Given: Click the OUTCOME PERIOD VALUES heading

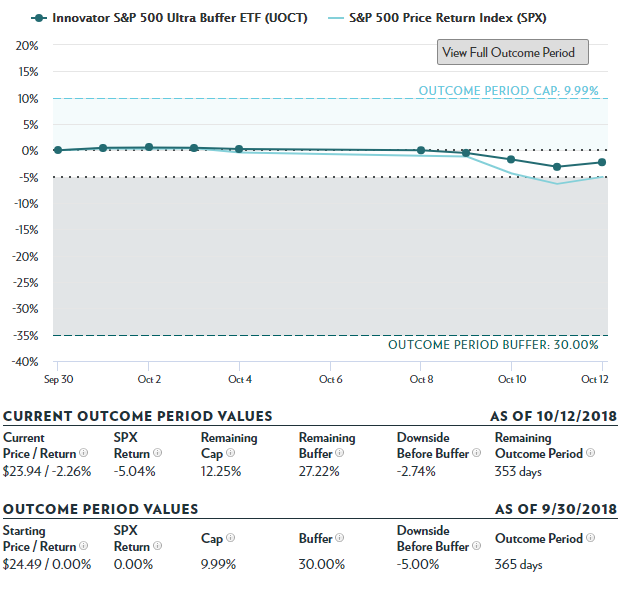Looking at the screenshot, I should click(100, 509).
